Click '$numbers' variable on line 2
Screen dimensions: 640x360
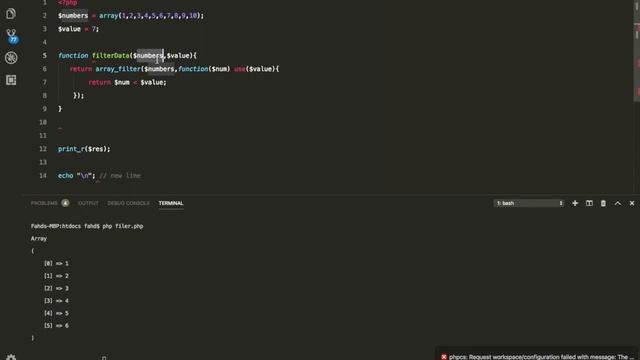click(x=73, y=16)
